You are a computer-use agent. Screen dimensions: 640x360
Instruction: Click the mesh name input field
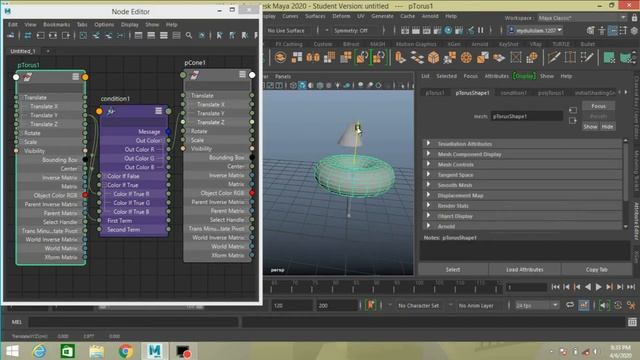point(527,116)
